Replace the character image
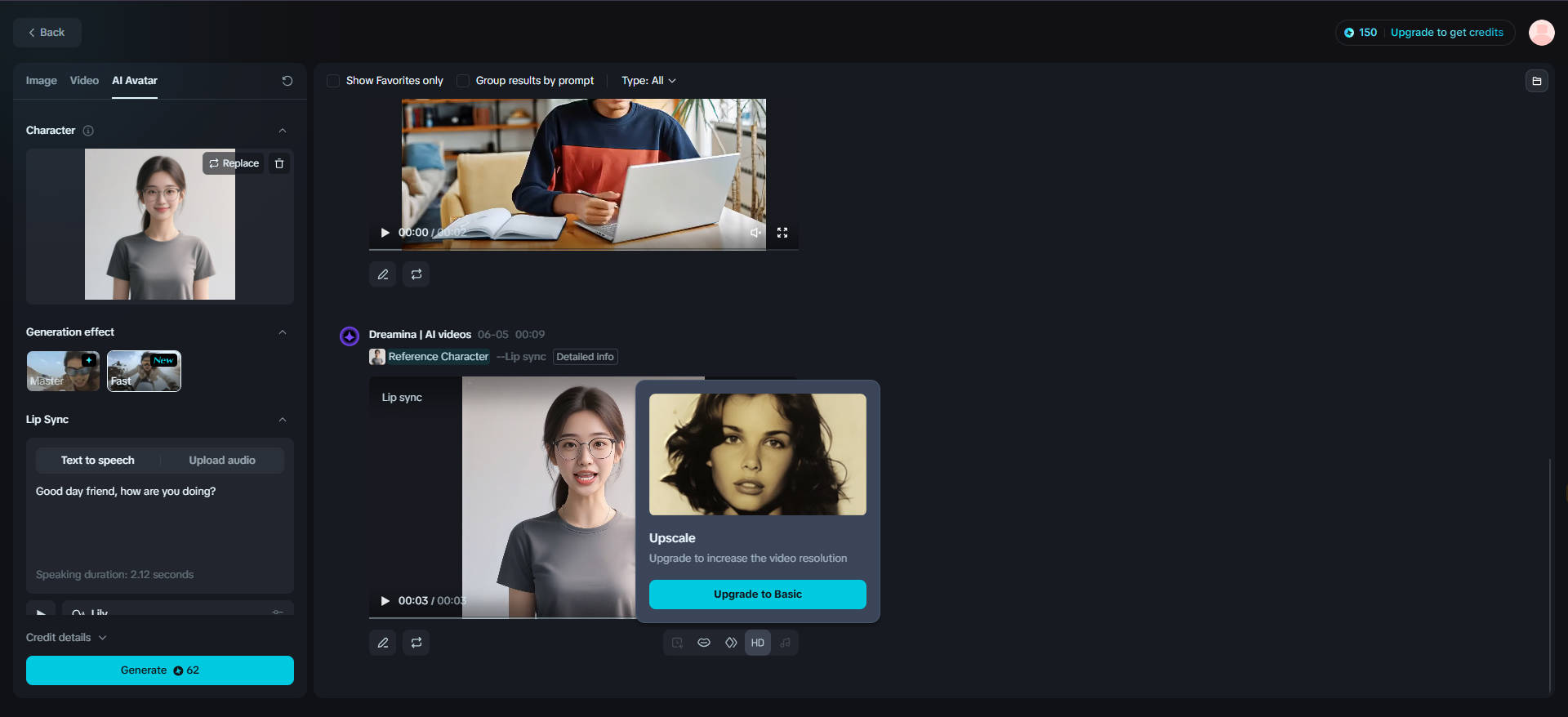 [234, 163]
